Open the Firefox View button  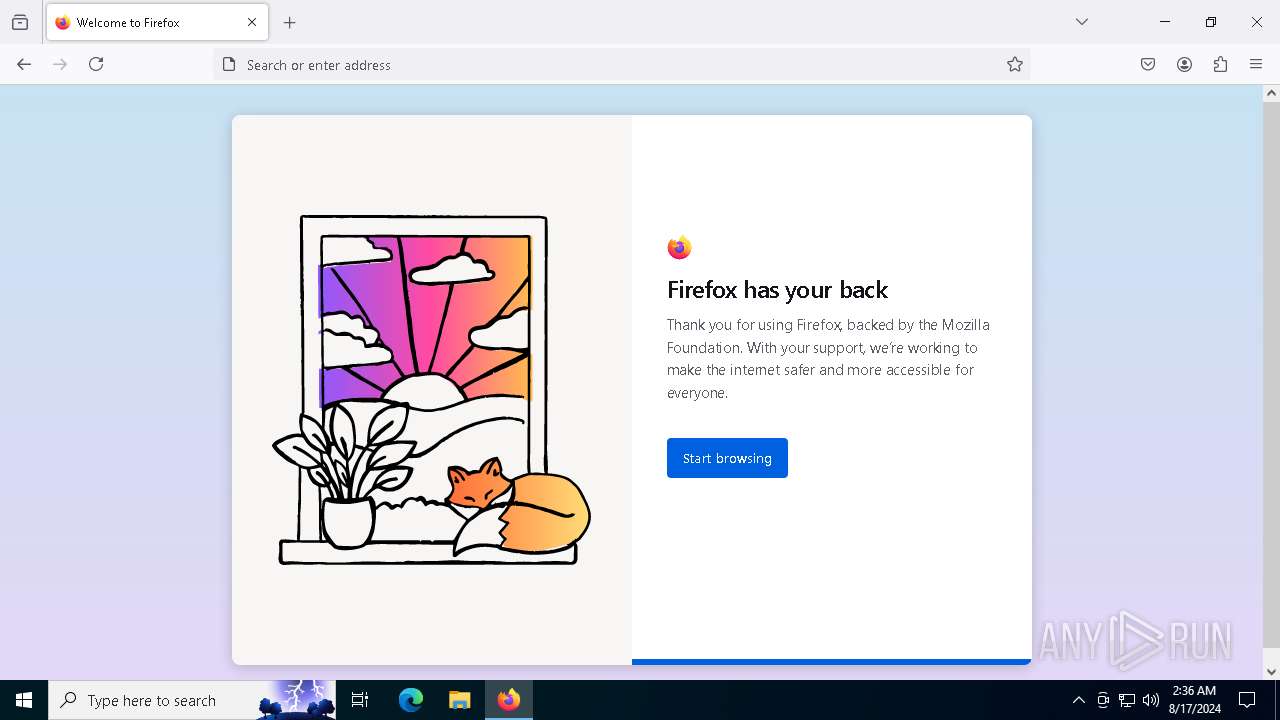coord(20,22)
